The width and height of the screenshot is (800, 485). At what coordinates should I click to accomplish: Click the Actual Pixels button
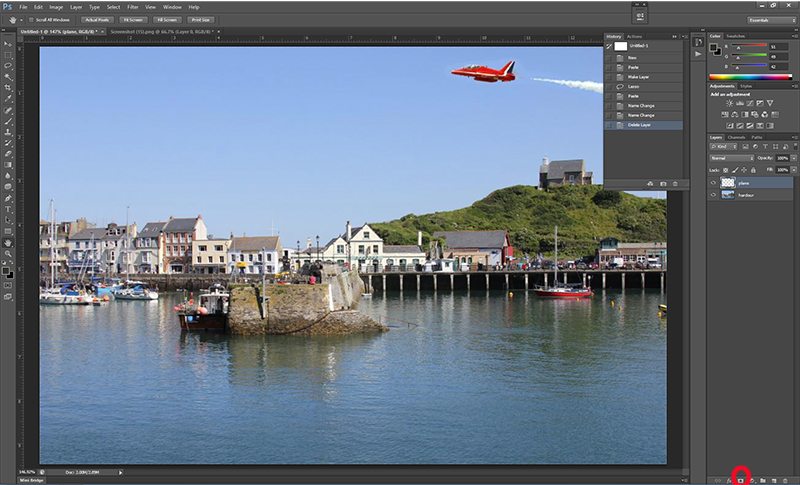pos(96,19)
